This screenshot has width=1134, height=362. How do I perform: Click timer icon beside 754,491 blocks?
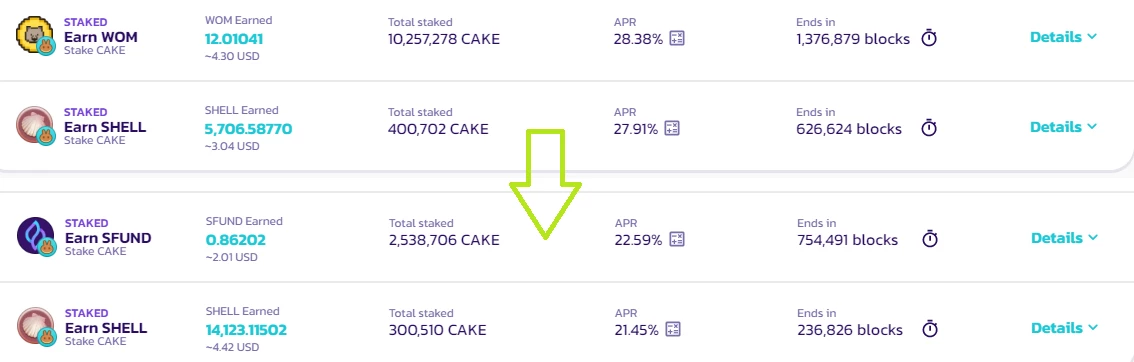(x=930, y=239)
